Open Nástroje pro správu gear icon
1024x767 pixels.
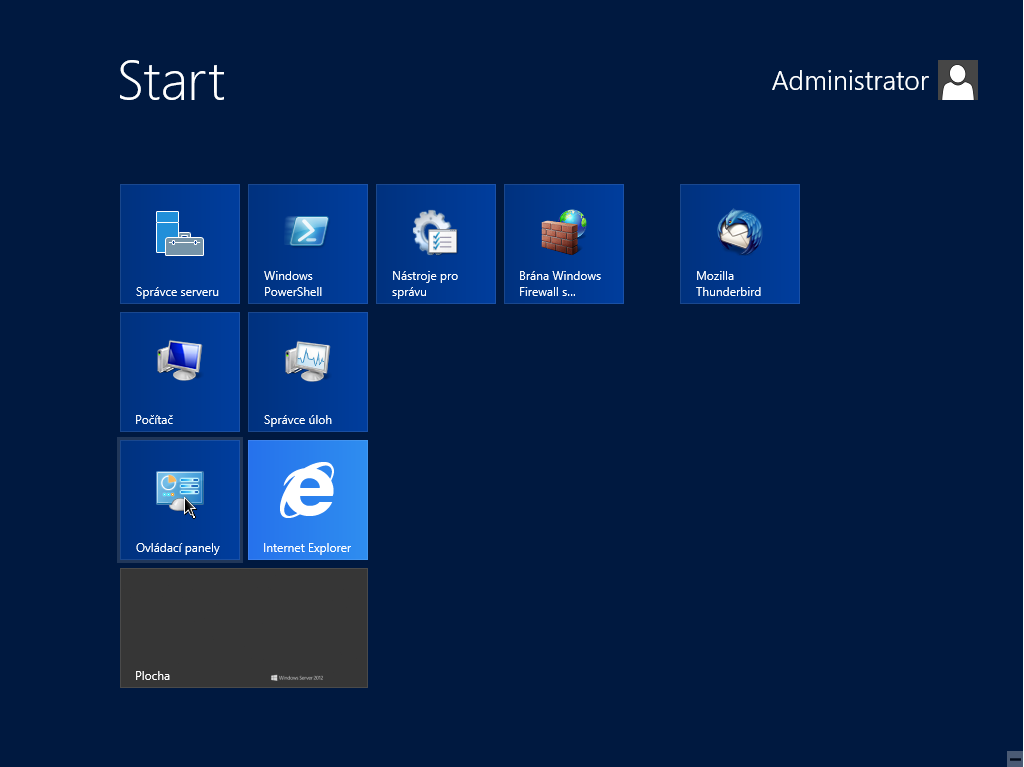tap(436, 232)
